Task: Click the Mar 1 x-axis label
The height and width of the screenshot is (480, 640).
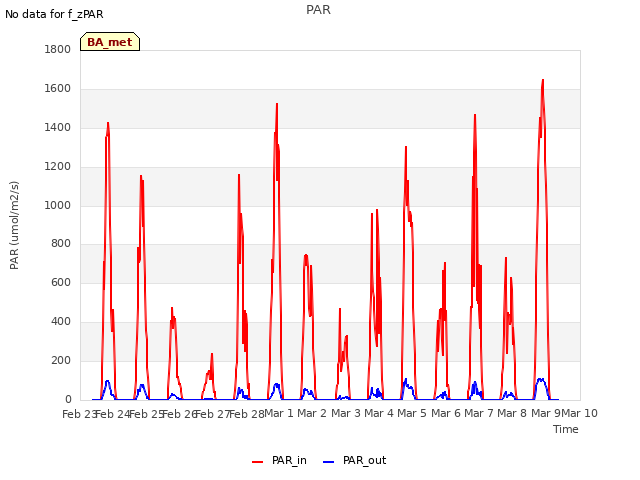Action: 279,413
